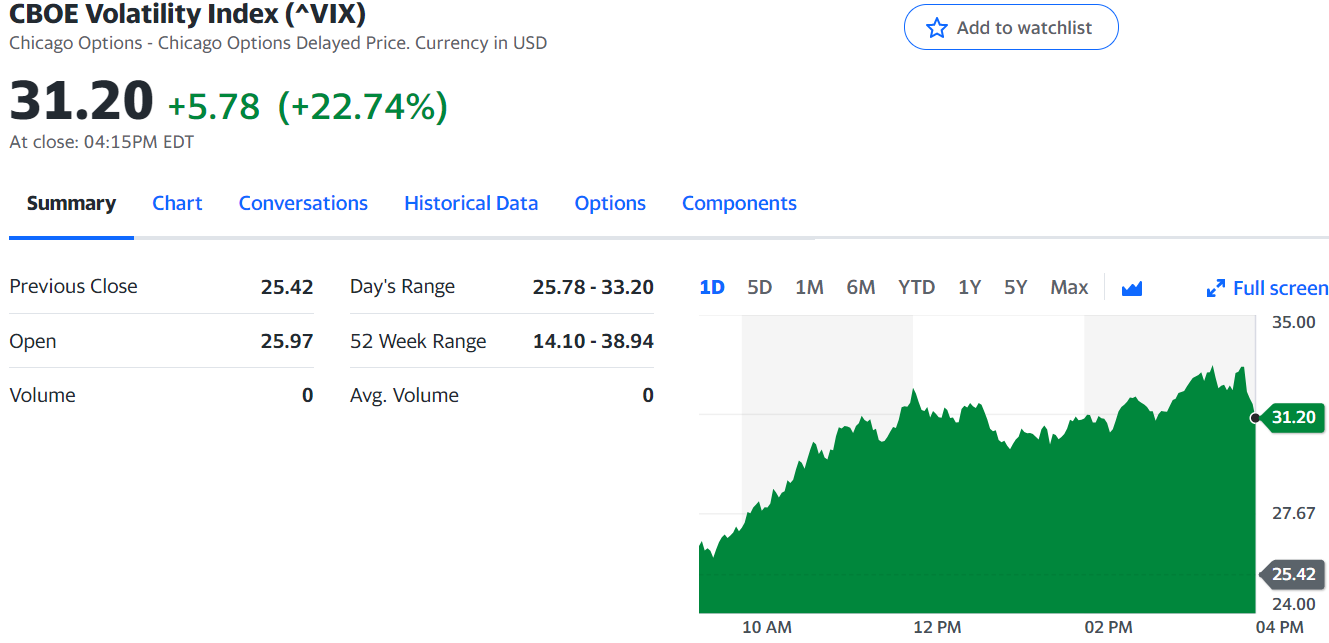Select the 5D chart range
The height and width of the screenshot is (643, 1329).
[x=760, y=288]
